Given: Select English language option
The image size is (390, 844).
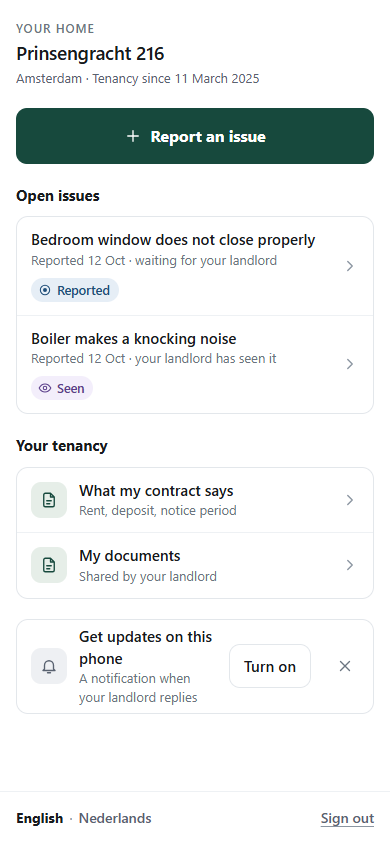Looking at the screenshot, I should click(x=39, y=819).
